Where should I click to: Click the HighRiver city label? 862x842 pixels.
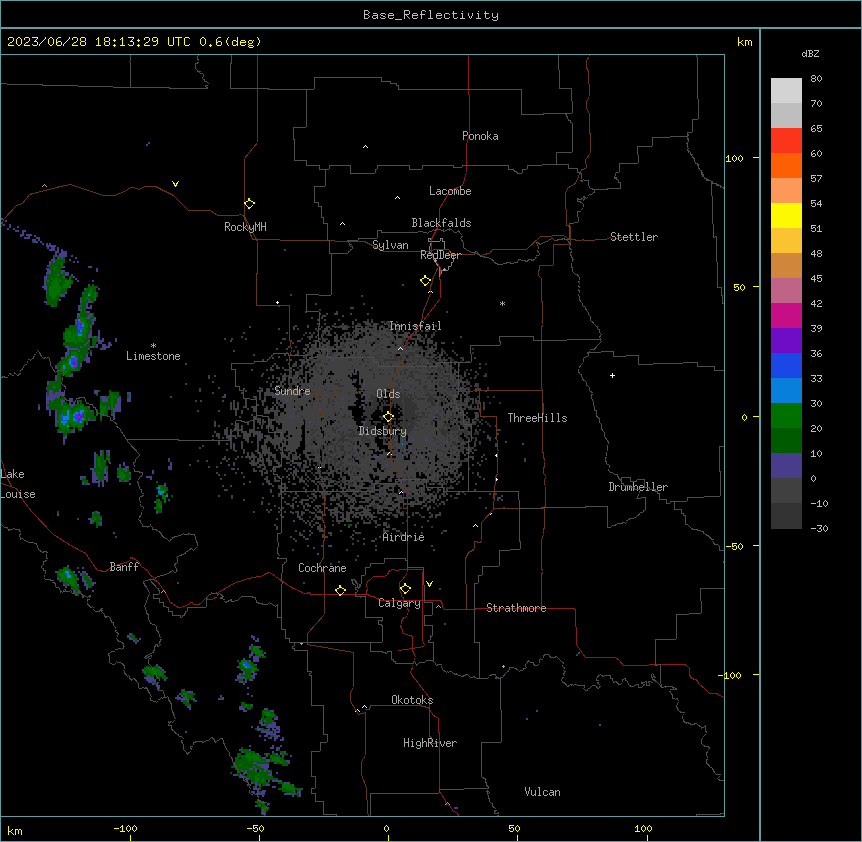point(430,743)
